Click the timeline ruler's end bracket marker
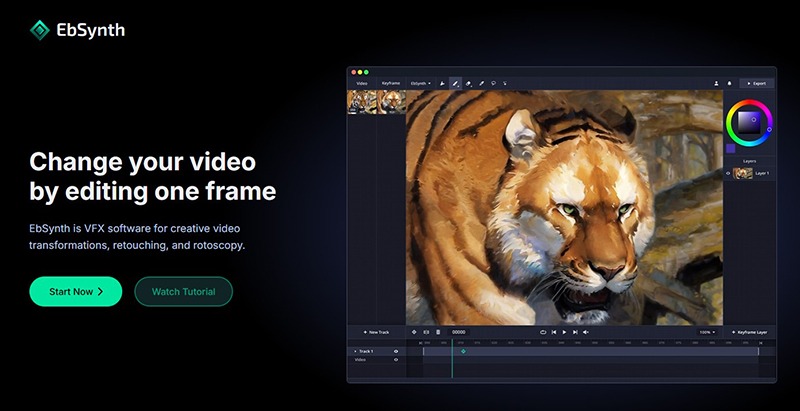800x411 pixels. click(761, 343)
